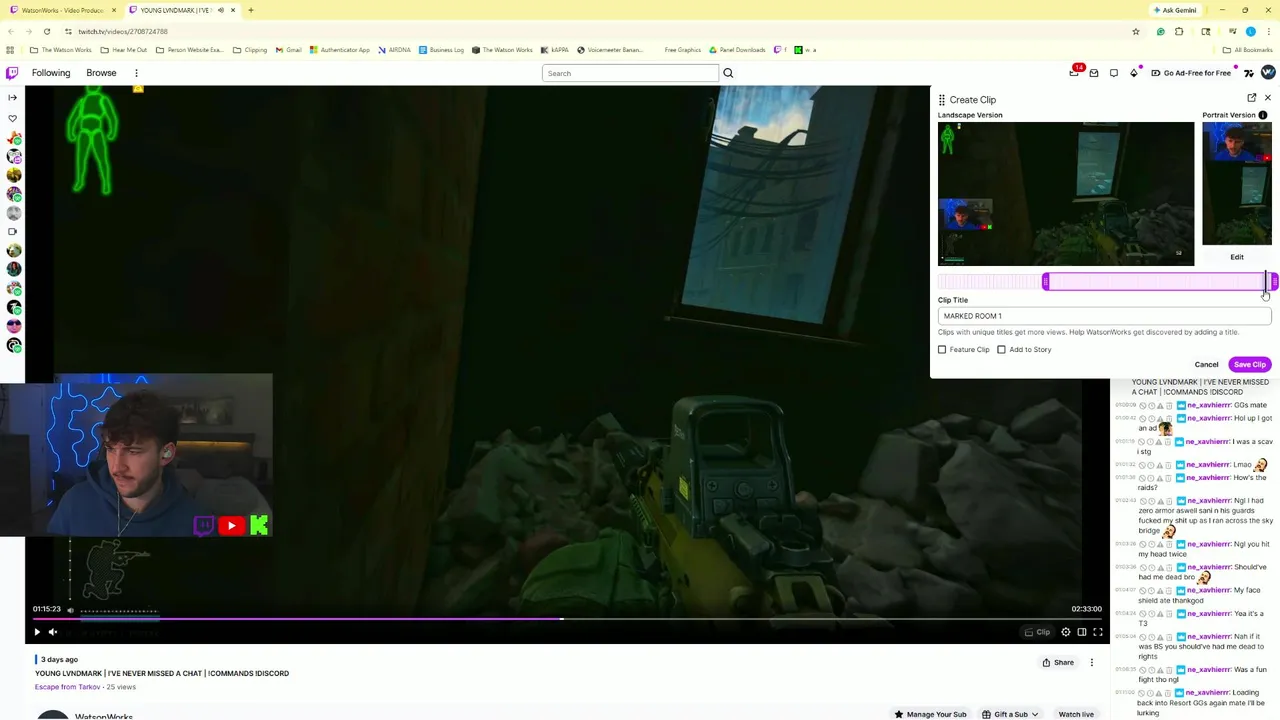Click the Twitch search box
Image resolution: width=1280 pixels, height=720 pixels.
630,73
